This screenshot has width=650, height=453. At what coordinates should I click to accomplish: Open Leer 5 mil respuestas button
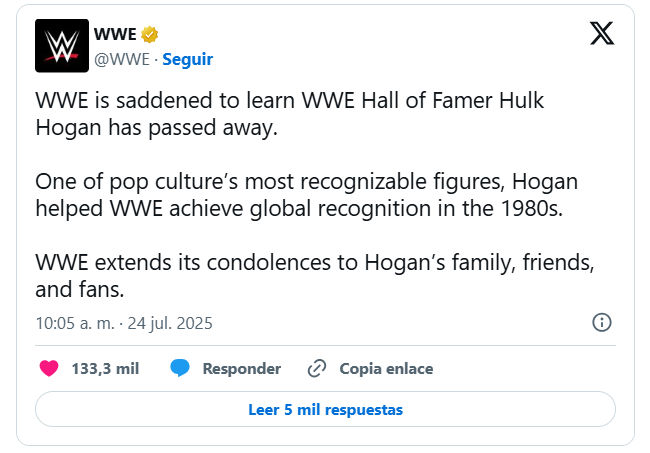click(x=325, y=409)
